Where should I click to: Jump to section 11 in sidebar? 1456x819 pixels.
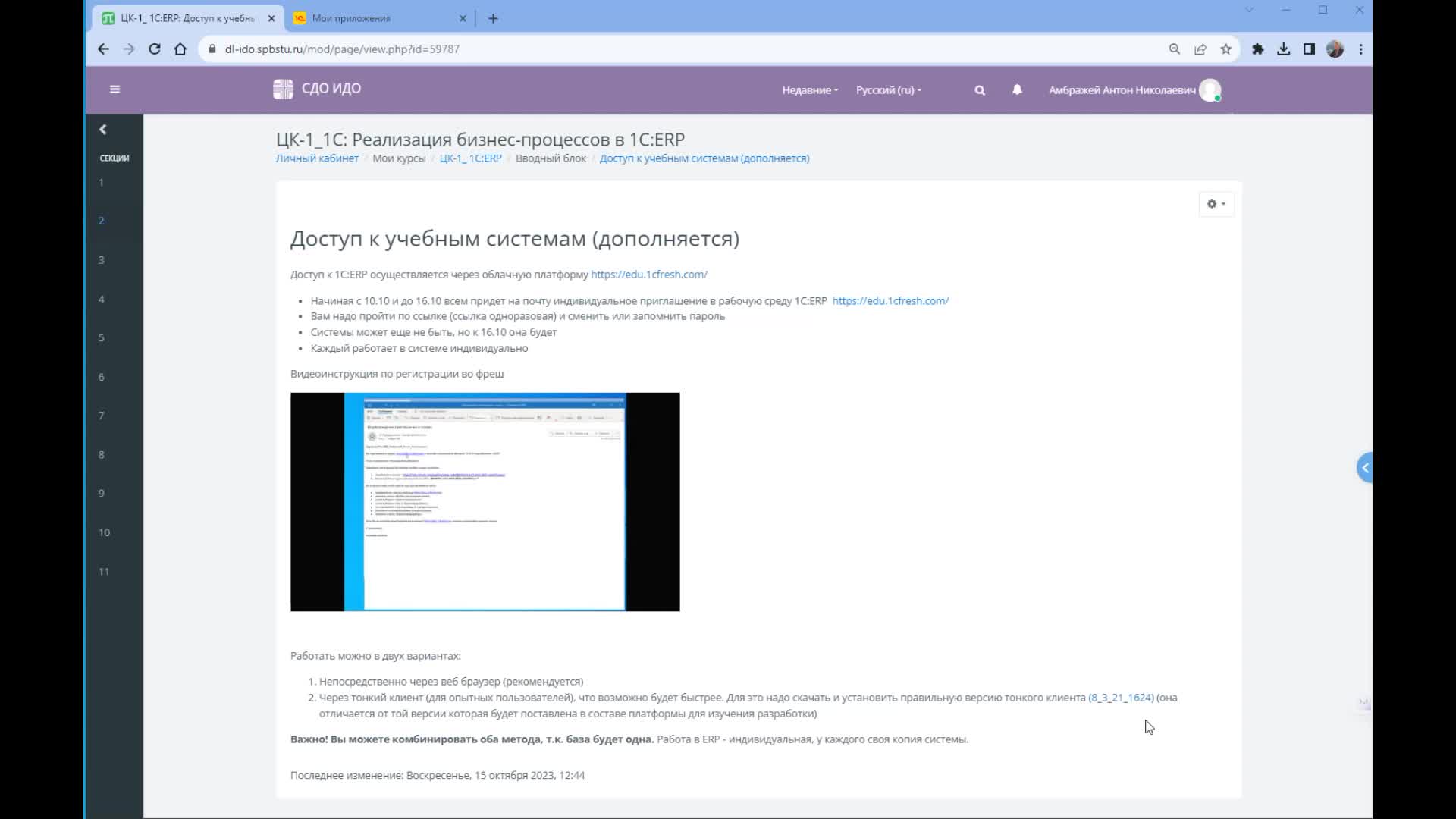(x=104, y=572)
